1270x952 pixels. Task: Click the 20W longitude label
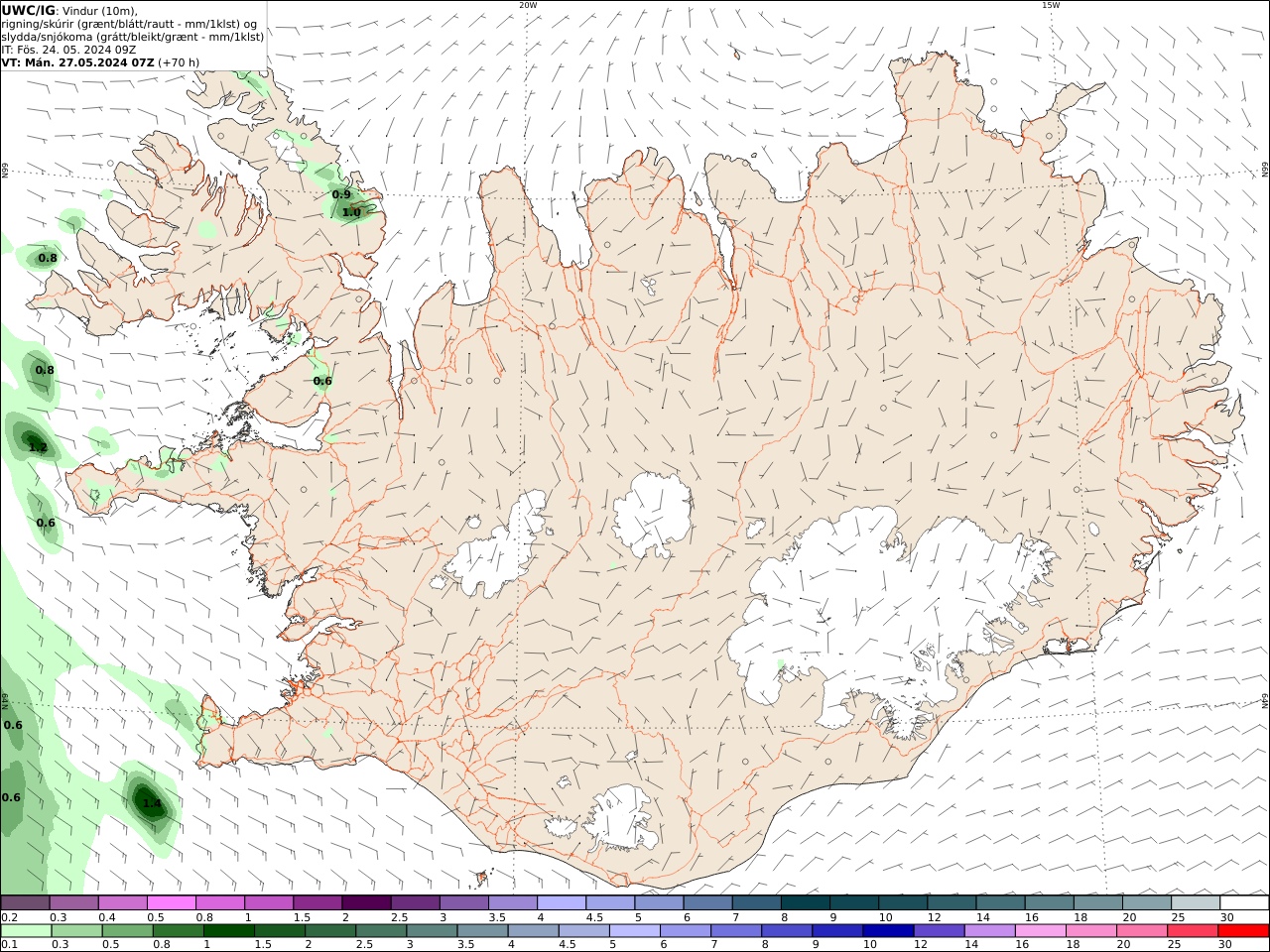pyautogui.click(x=528, y=5)
